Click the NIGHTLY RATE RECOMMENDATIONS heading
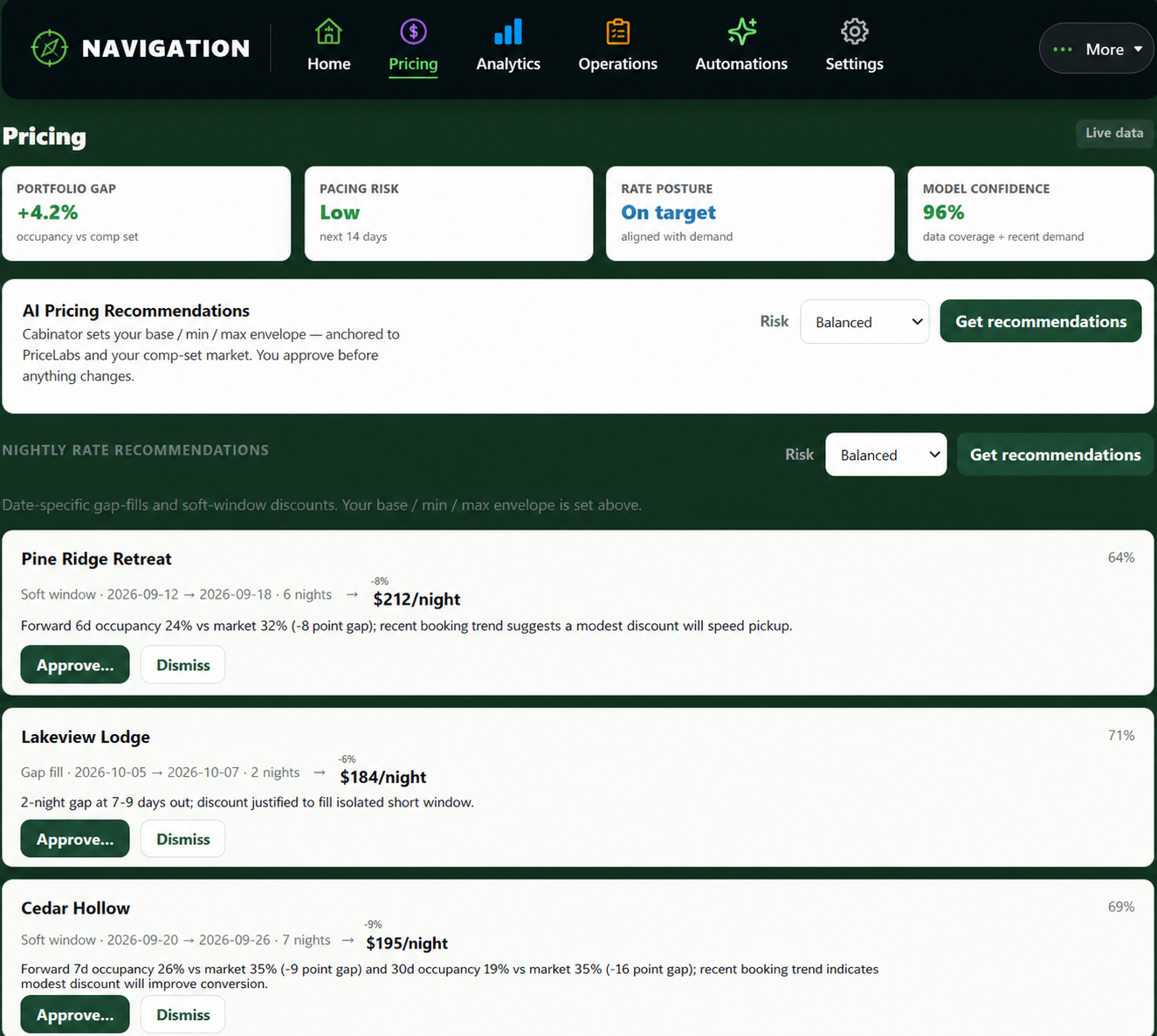Viewport: 1157px width, 1036px height. 135,449
